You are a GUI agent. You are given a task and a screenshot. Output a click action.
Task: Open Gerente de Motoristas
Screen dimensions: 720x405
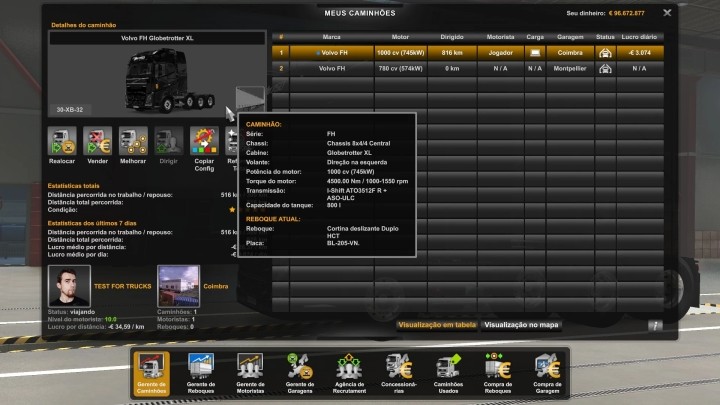click(x=250, y=373)
